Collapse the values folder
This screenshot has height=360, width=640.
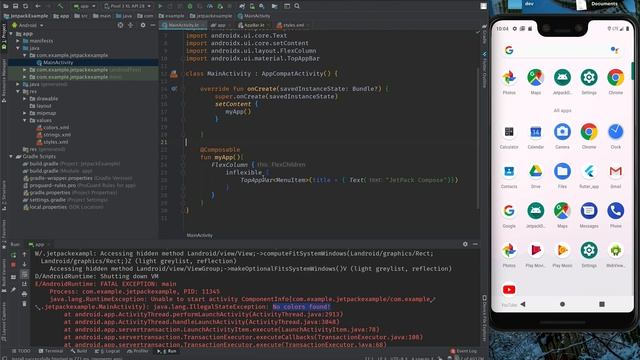[x=25, y=120]
